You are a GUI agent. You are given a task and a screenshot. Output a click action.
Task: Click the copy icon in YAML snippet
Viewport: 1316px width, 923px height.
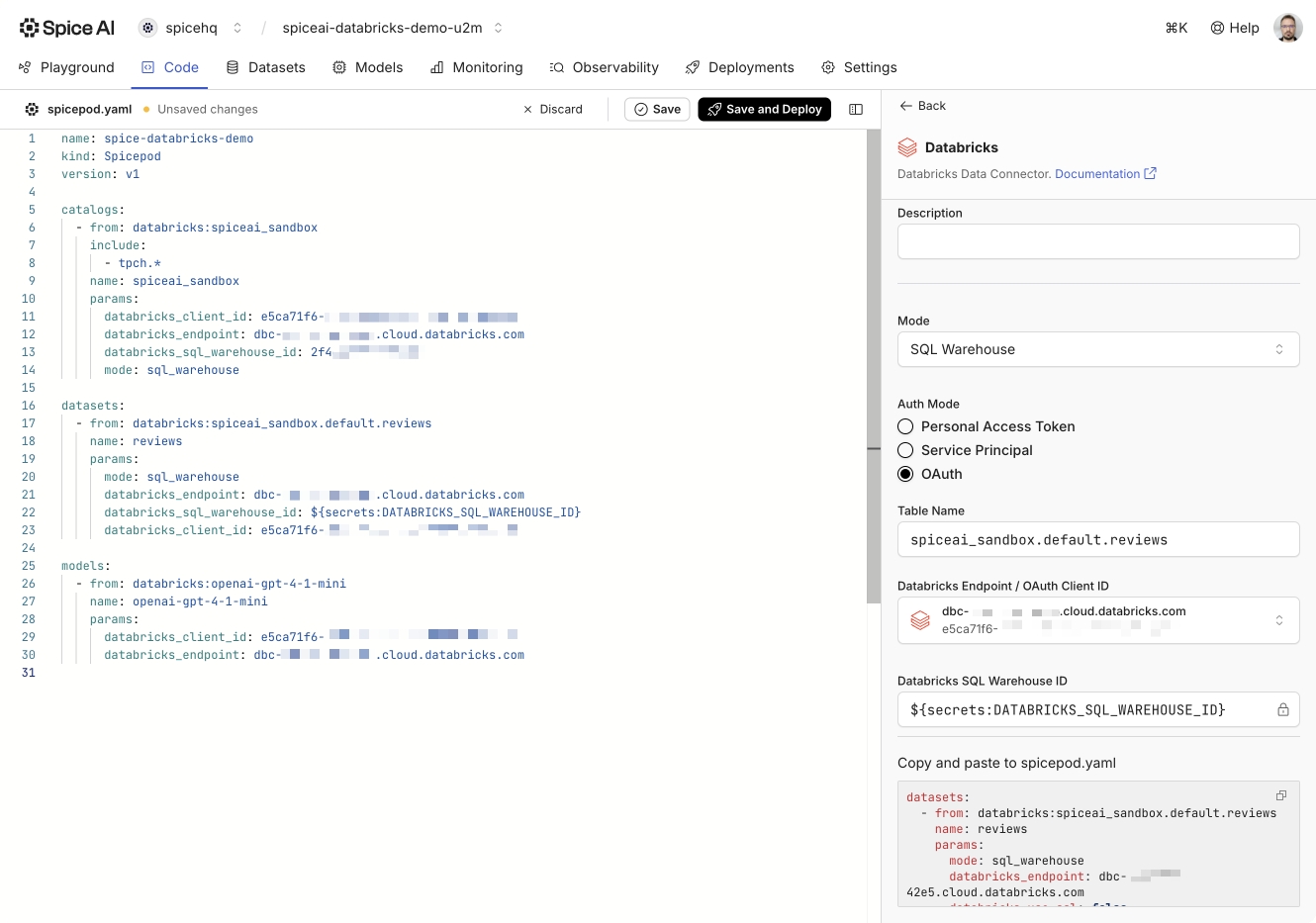coord(1281,795)
